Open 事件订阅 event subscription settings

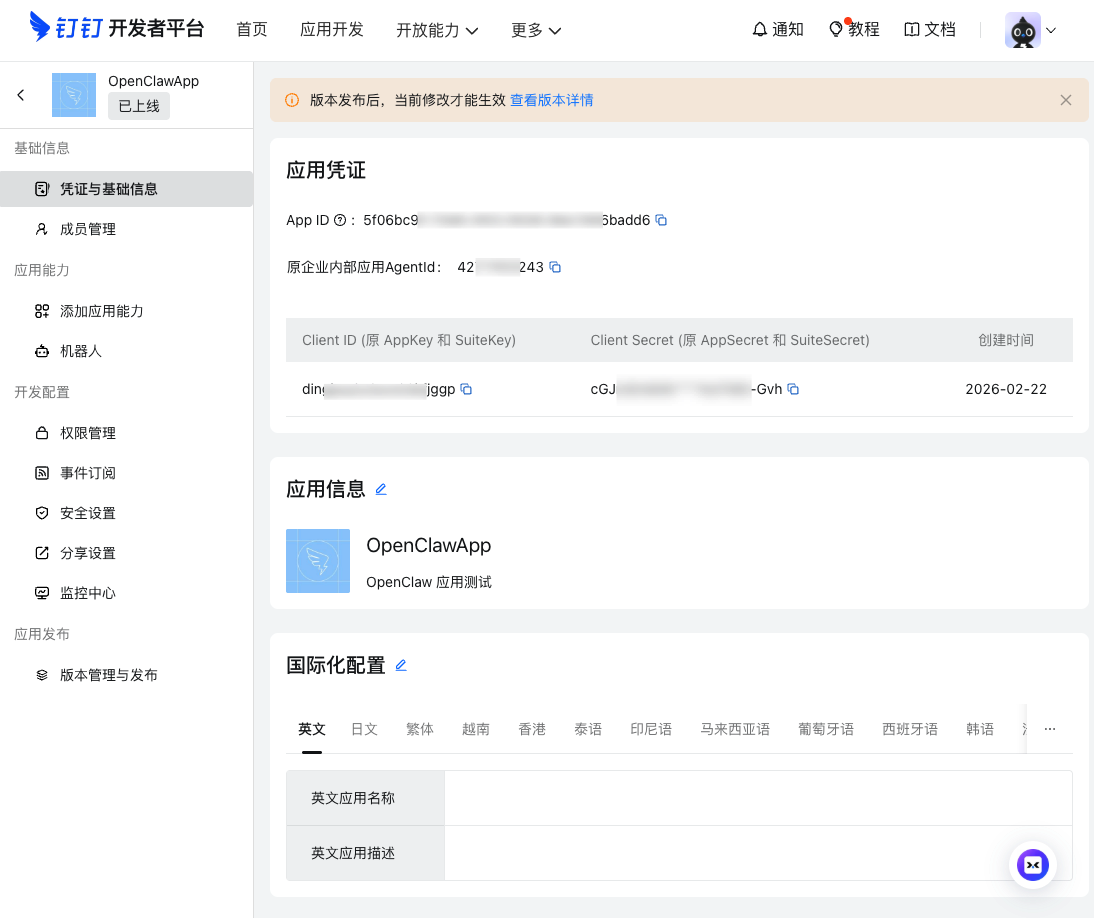[87, 472]
